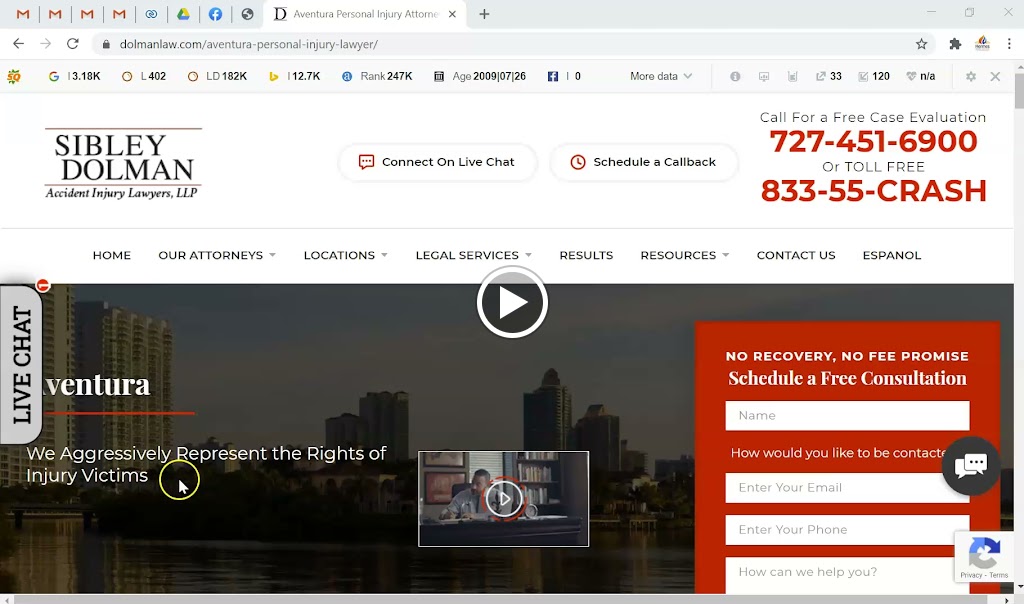Click the How can we help you field
Viewport: 1024px width, 604px height.
click(847, 575)
